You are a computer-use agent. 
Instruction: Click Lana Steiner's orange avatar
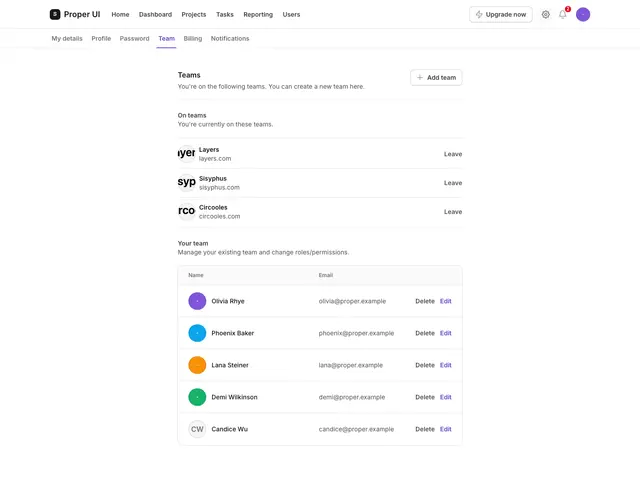point(197,365)
